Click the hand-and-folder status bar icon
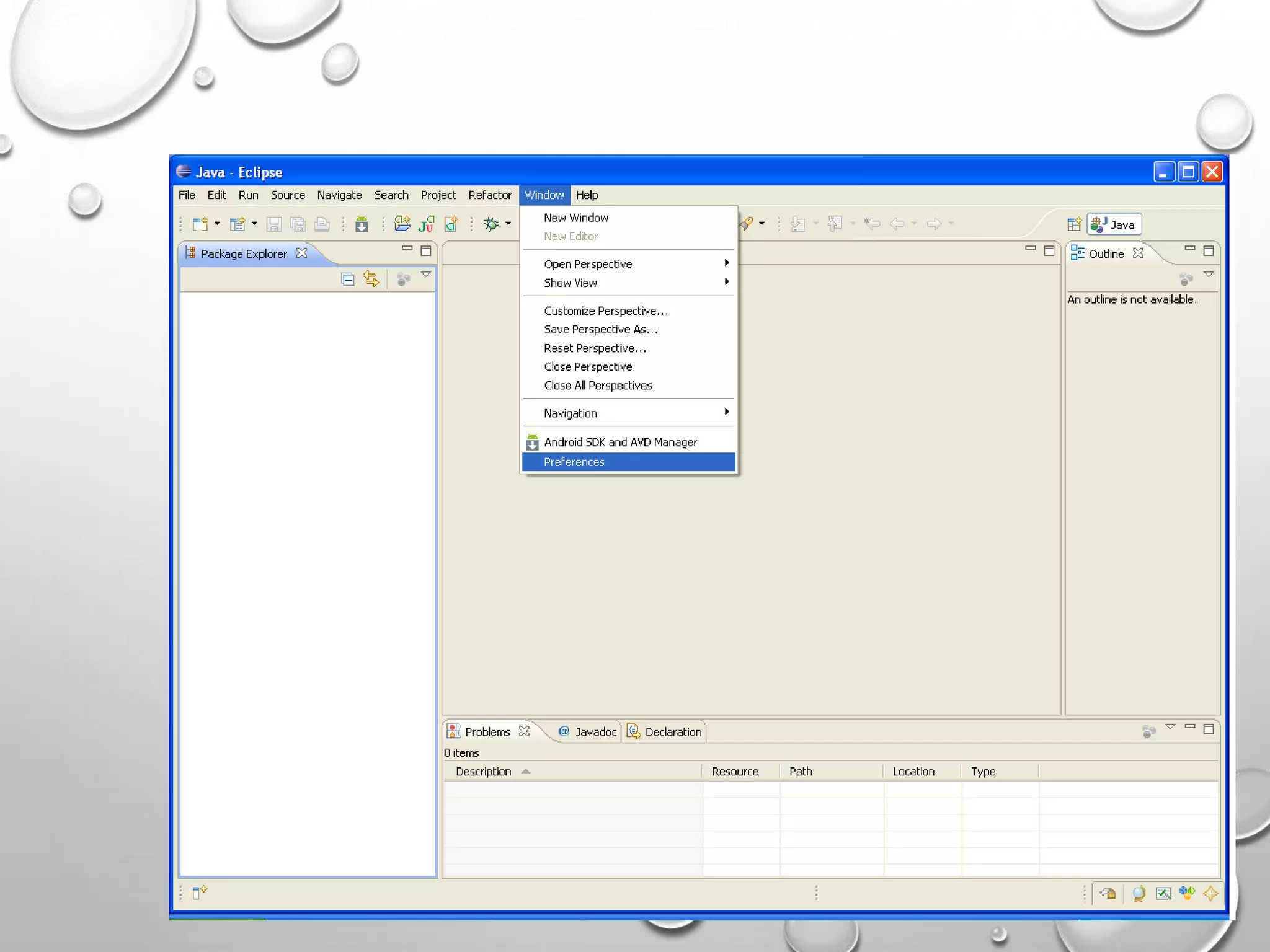Viewport: 1270px width, 952px height. click(1108, 893)
